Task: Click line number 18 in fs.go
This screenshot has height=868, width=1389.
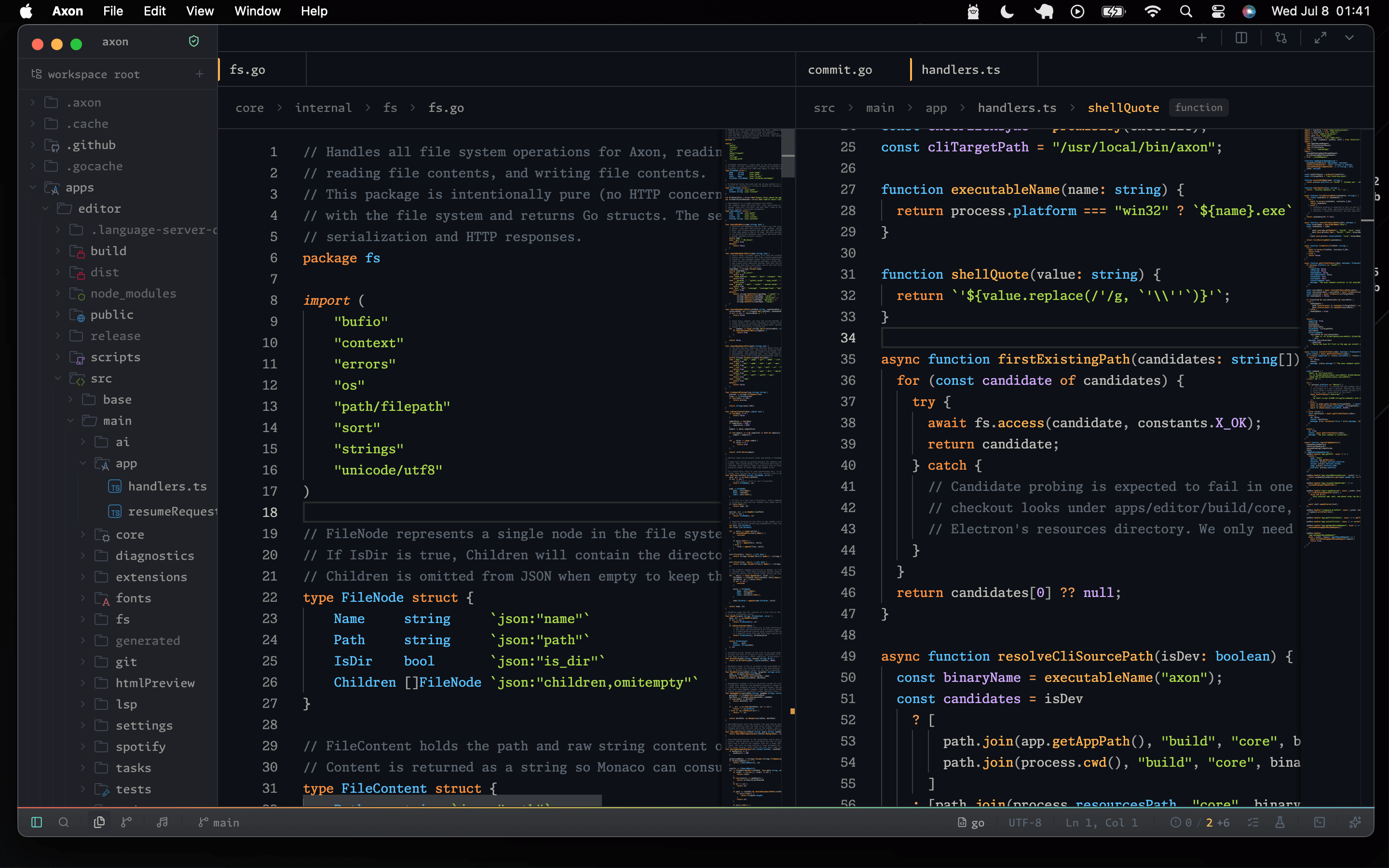Action: (x=270, y=512)
